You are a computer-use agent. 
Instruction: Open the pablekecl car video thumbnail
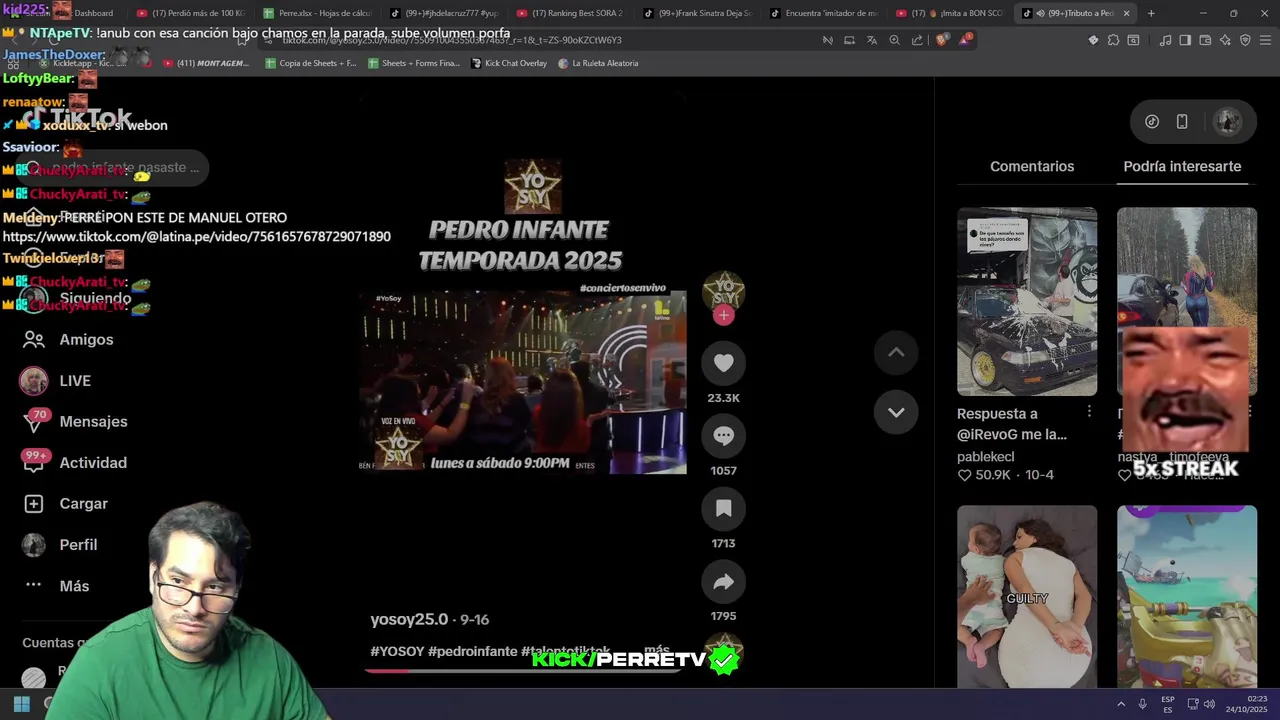coord(1027,301)
